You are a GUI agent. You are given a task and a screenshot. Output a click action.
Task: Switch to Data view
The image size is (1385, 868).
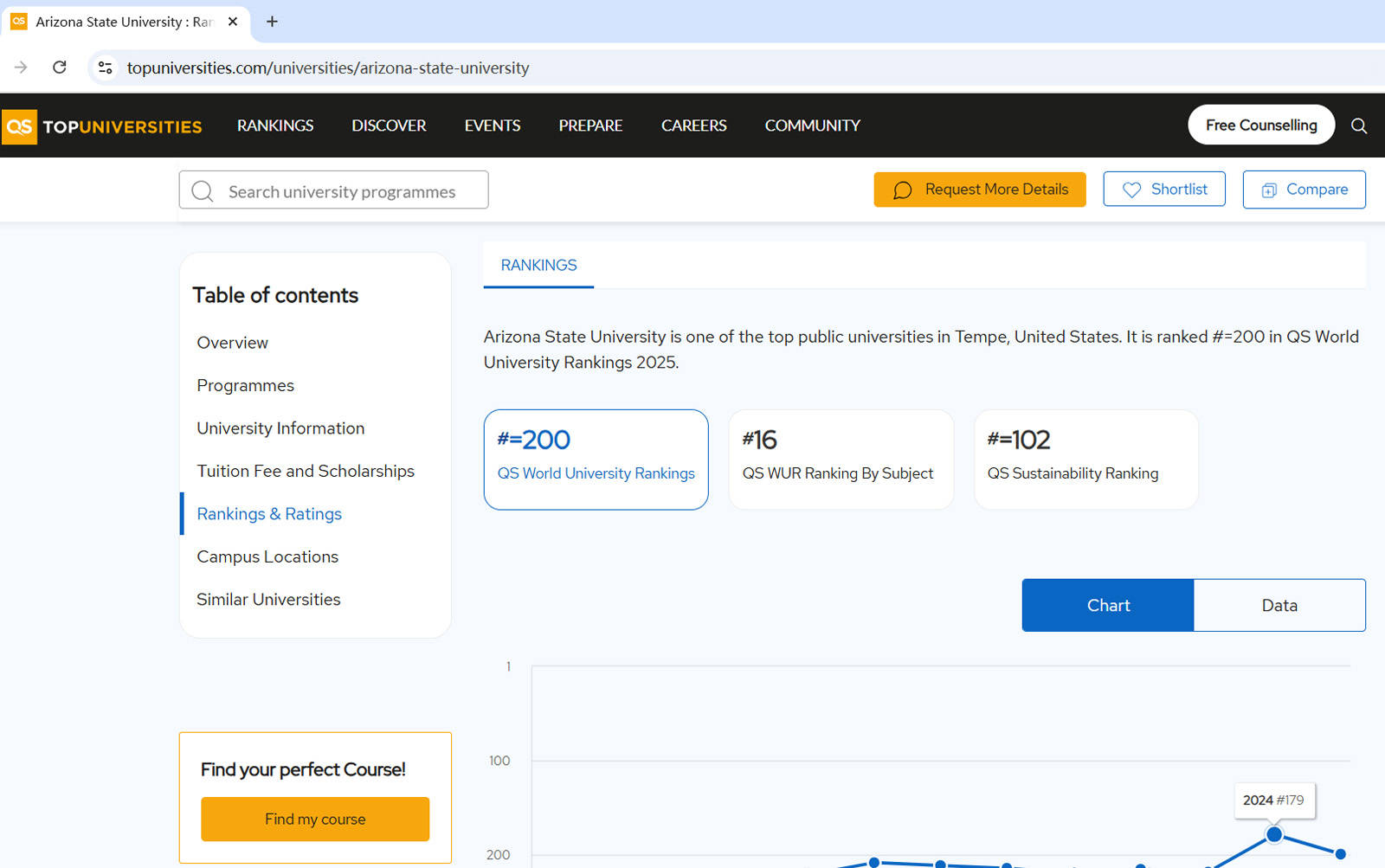click(1279, 605)
